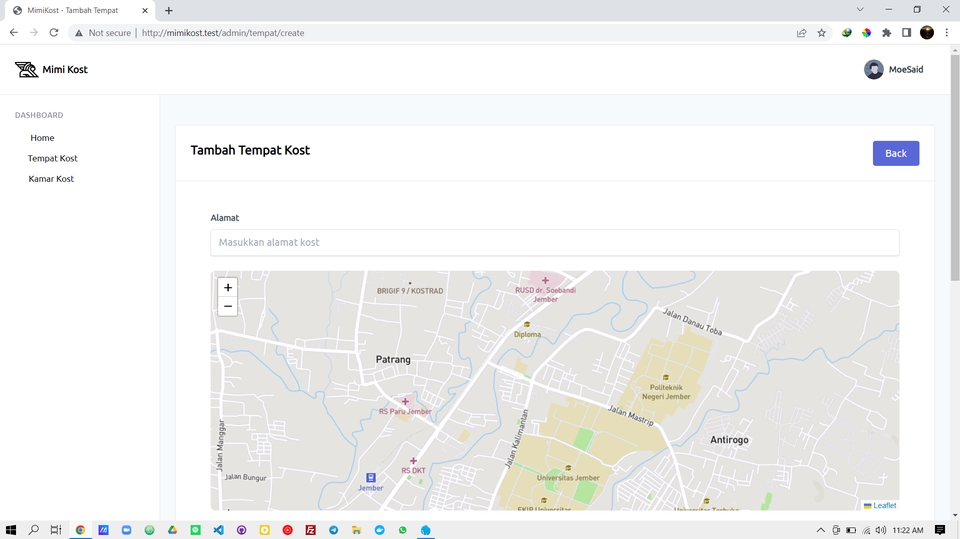Go back with the browser back arrow
The height and width of the screenshot is (539, 960).
13,32
